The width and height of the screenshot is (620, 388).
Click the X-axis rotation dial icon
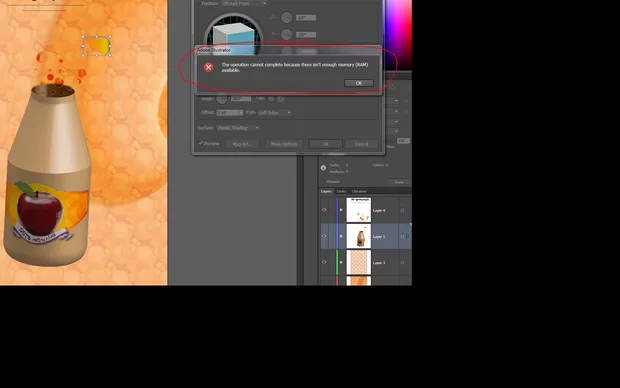click(x=286, y=17)
